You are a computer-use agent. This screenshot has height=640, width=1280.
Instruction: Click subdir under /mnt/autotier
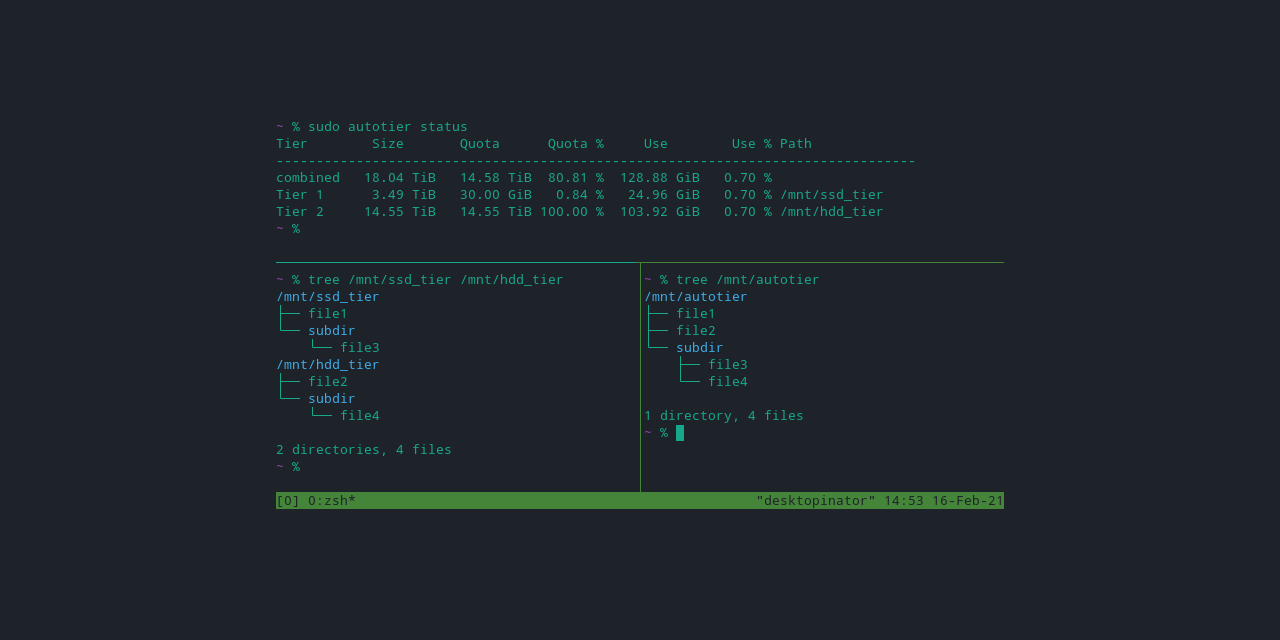coord(700,347)
